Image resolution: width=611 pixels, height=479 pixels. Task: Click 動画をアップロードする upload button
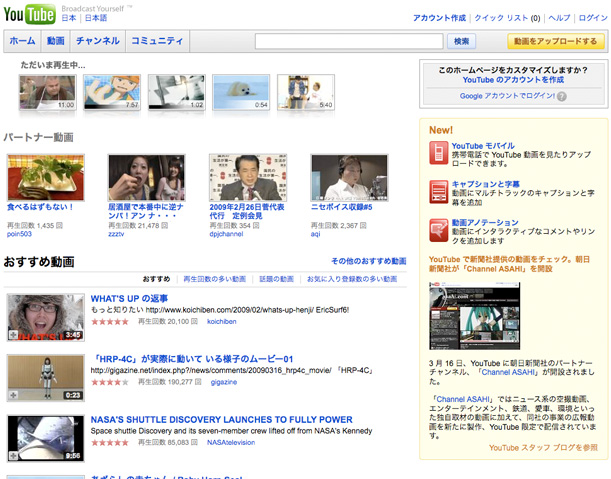(556, 41)
